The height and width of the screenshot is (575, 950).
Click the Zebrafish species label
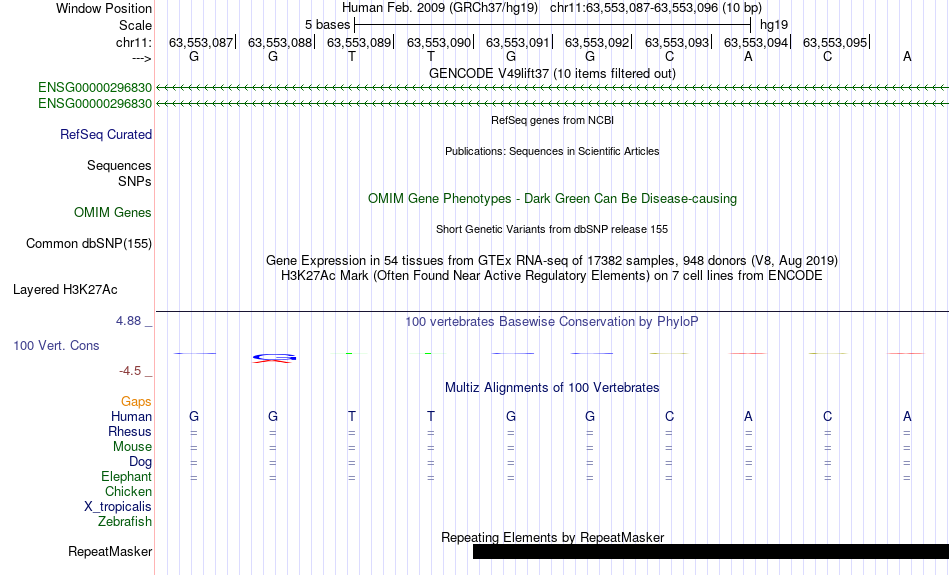tap(125, 521)
